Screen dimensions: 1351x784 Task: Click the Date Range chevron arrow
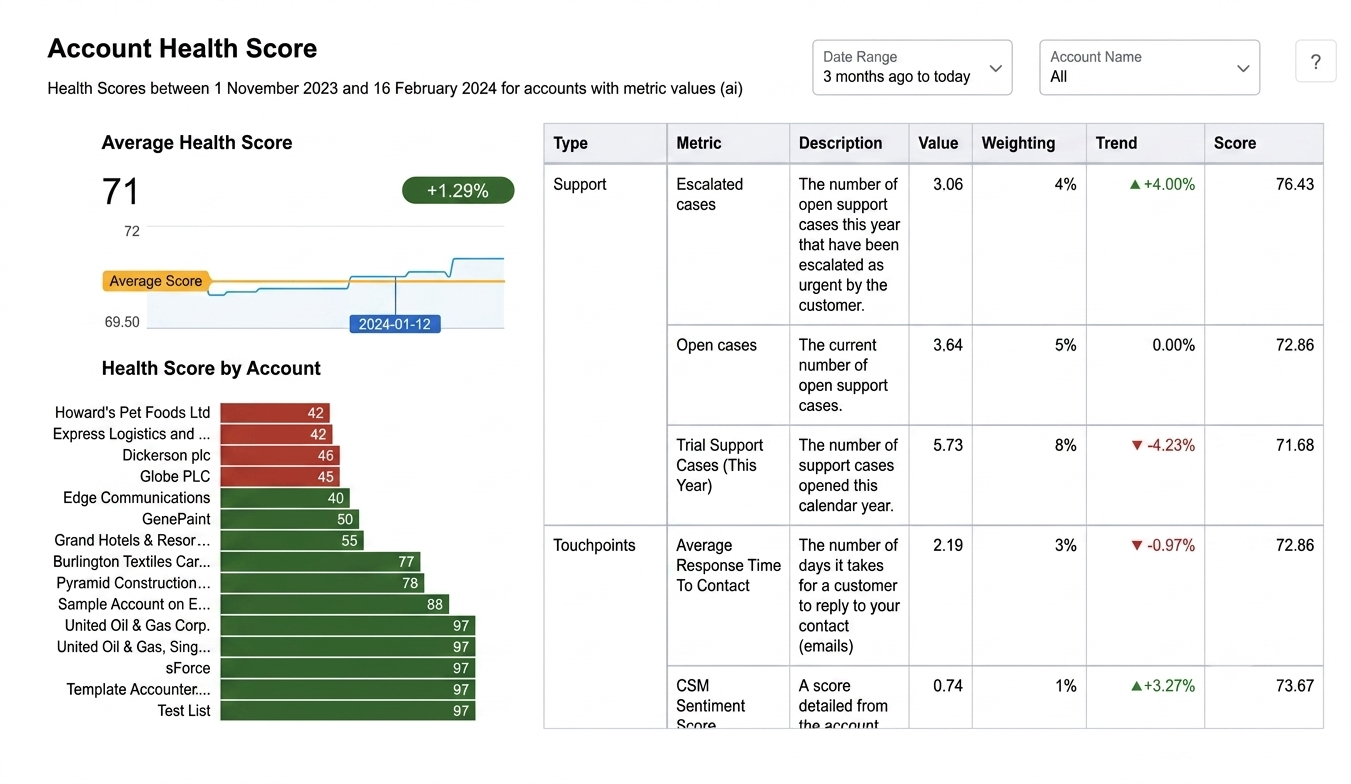[995, 68]
